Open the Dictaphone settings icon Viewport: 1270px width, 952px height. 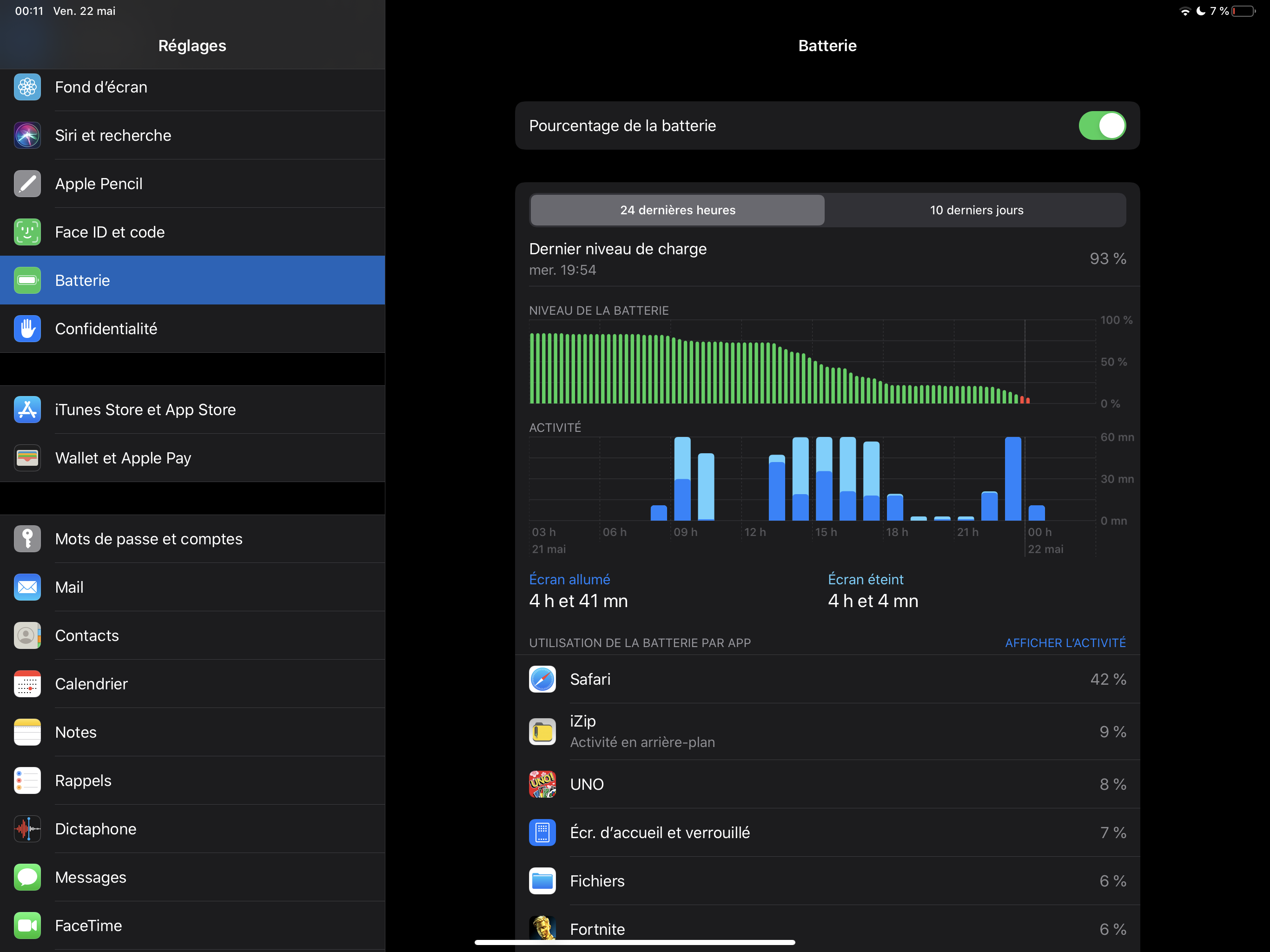click(27, 828)
